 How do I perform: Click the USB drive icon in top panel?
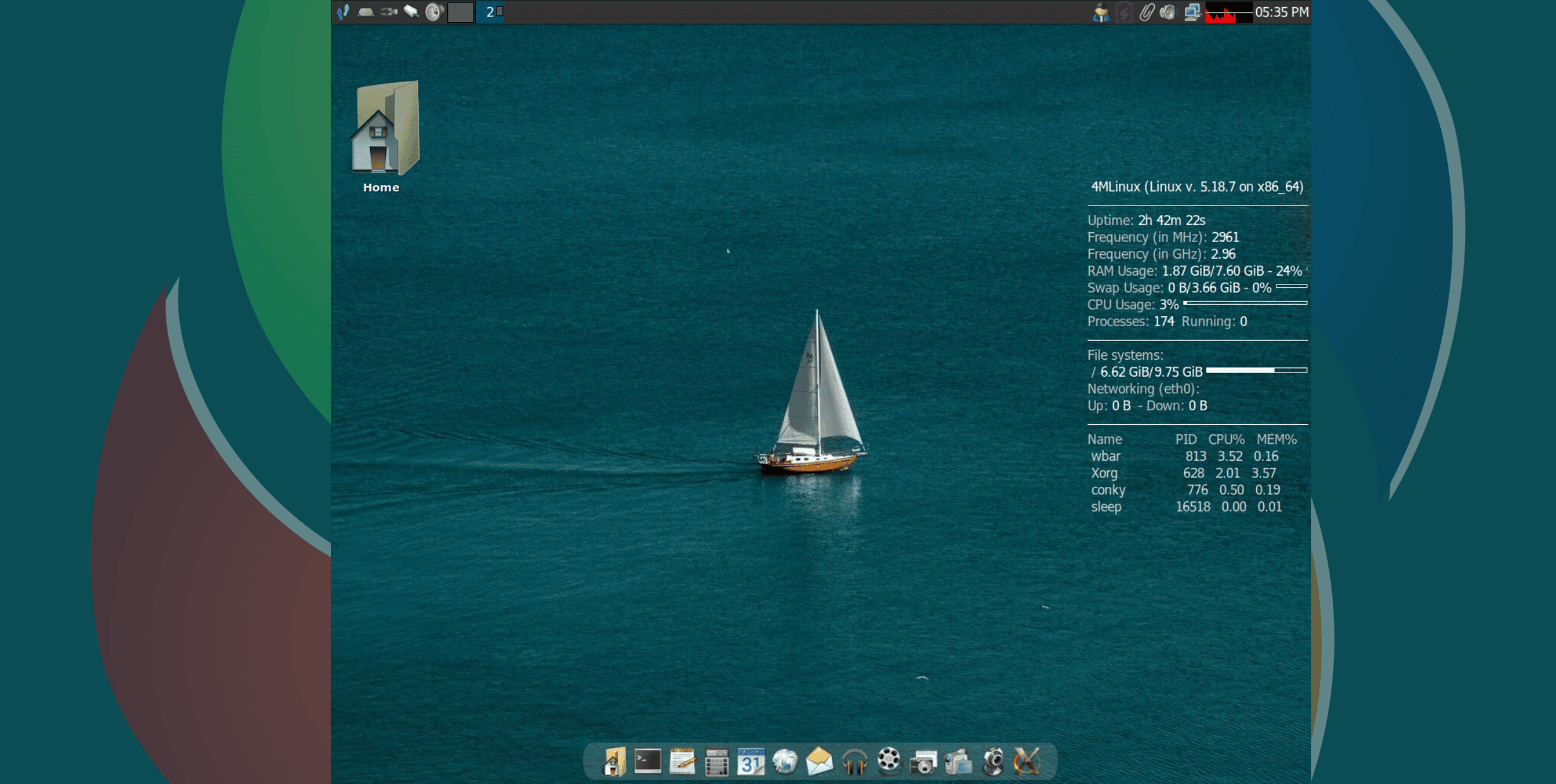coord(388,12)
